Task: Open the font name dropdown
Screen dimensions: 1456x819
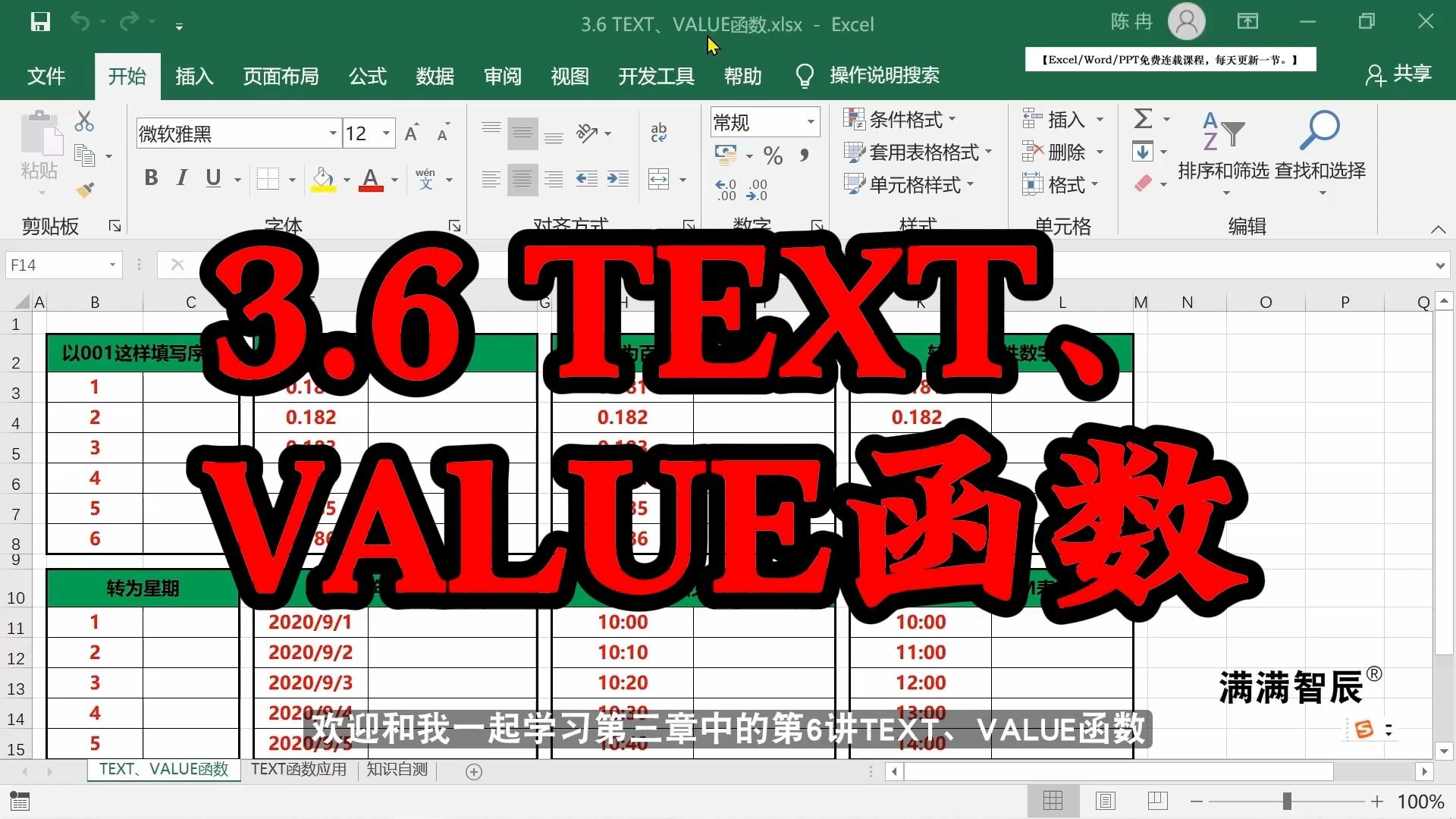Action: tap(333, 134)
